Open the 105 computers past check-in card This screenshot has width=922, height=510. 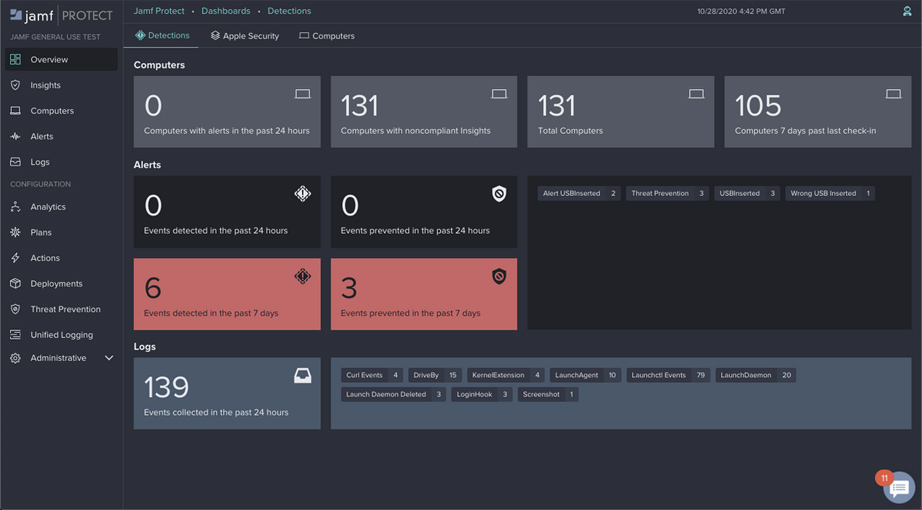[x=817, y=111]
